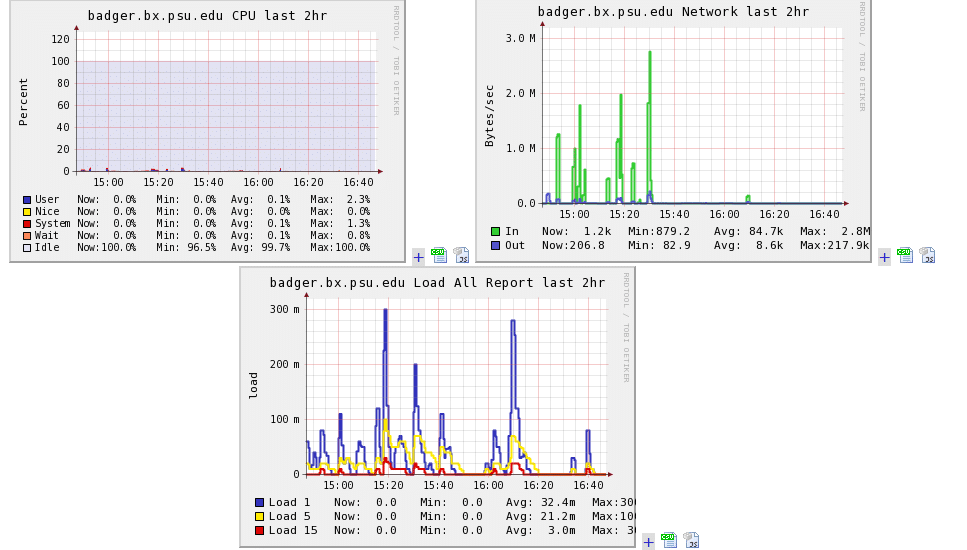Click the green In legend swatch
This screenshot has height=550, width=967.
(x=495, y=231)
